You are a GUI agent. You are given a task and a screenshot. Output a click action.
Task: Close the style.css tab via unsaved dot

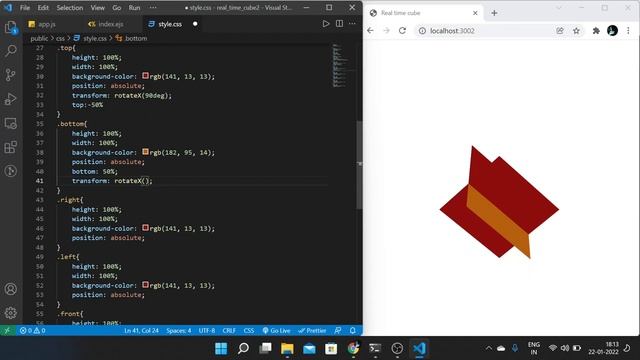pyautogui.click(x=195, y=24)
